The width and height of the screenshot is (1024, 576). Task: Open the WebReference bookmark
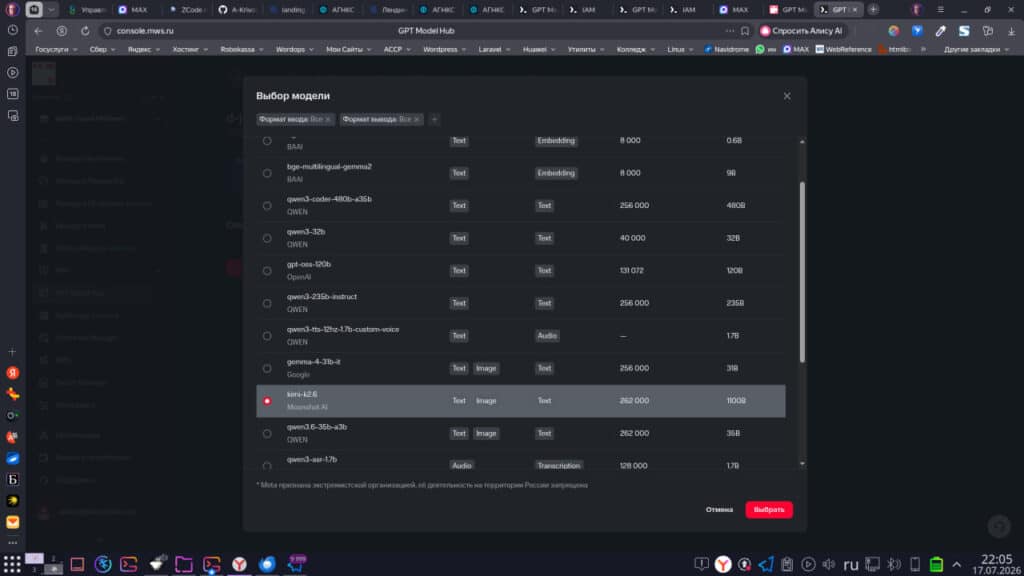click(843, 50)
